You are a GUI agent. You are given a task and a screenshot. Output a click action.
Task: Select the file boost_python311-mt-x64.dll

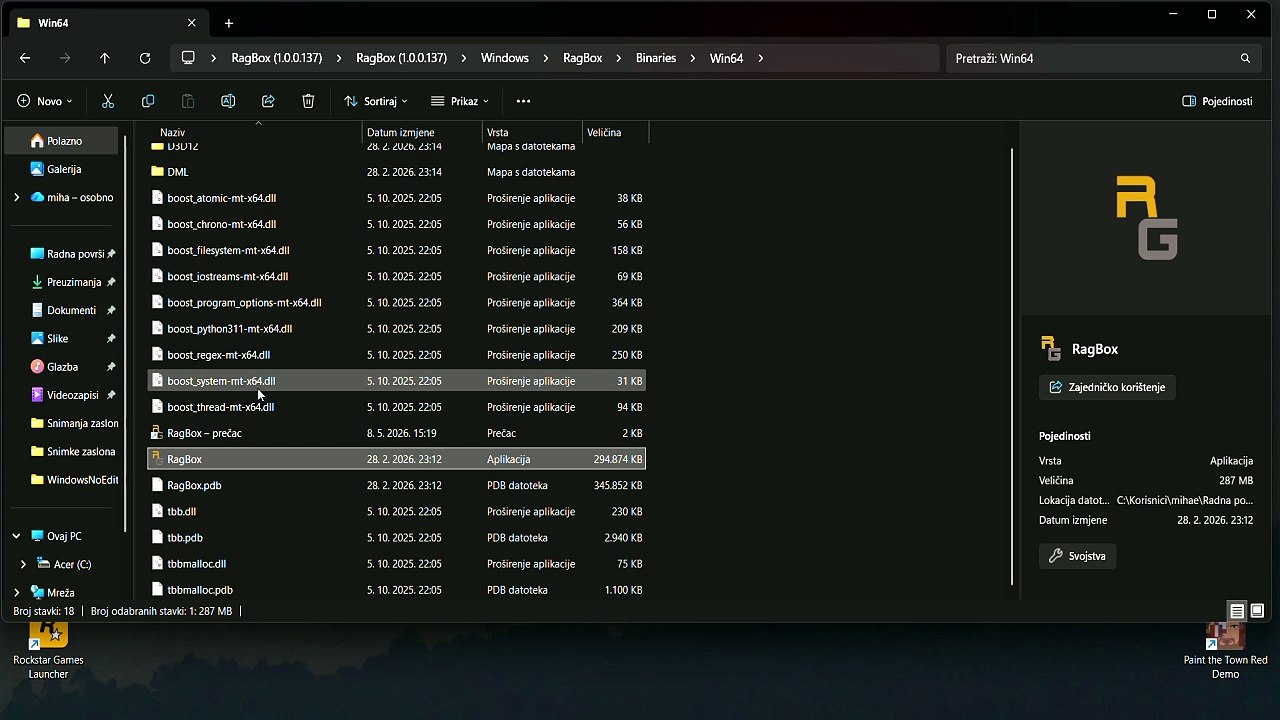397,329
